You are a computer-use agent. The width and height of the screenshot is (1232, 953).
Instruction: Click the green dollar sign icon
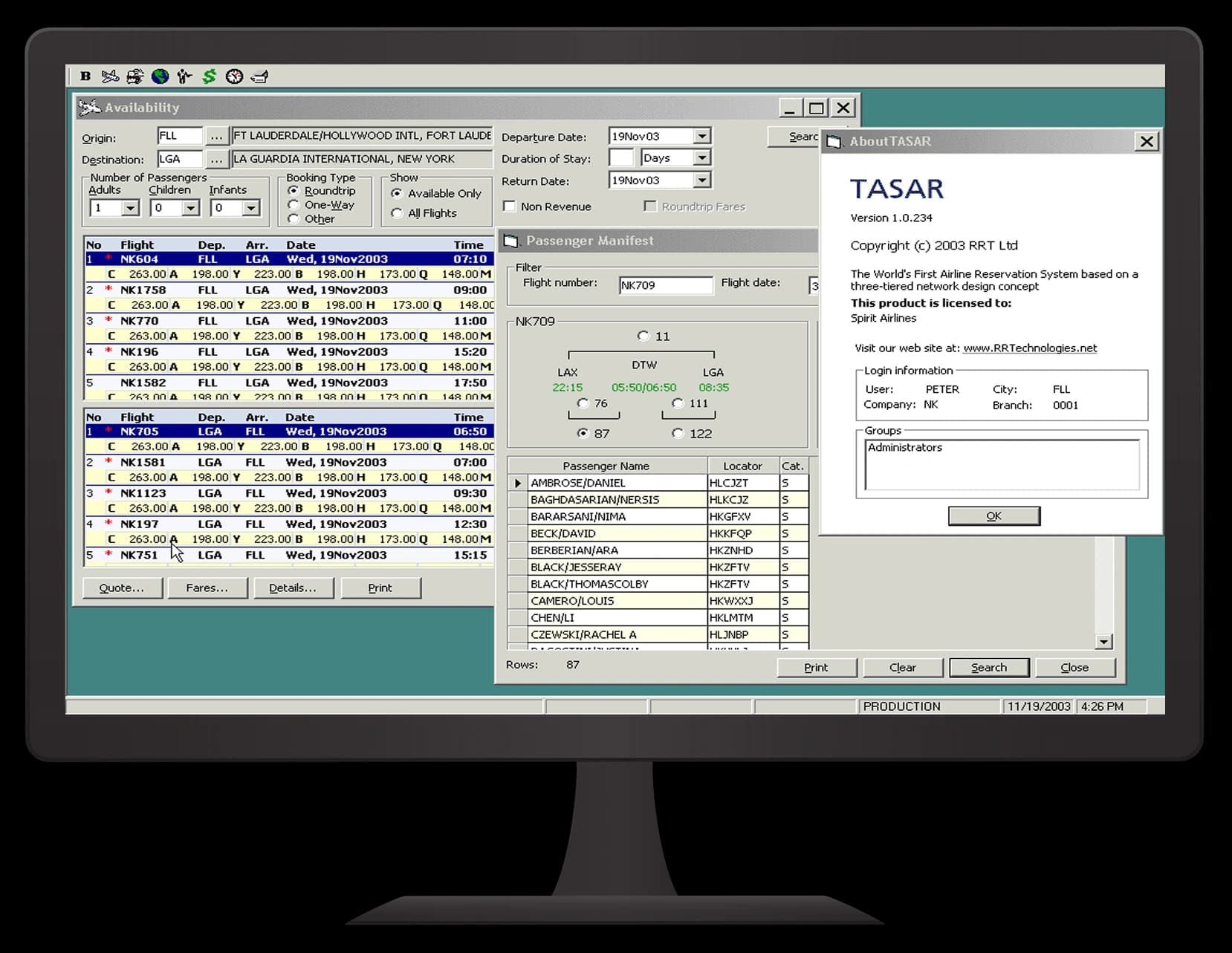click(210, 77)
